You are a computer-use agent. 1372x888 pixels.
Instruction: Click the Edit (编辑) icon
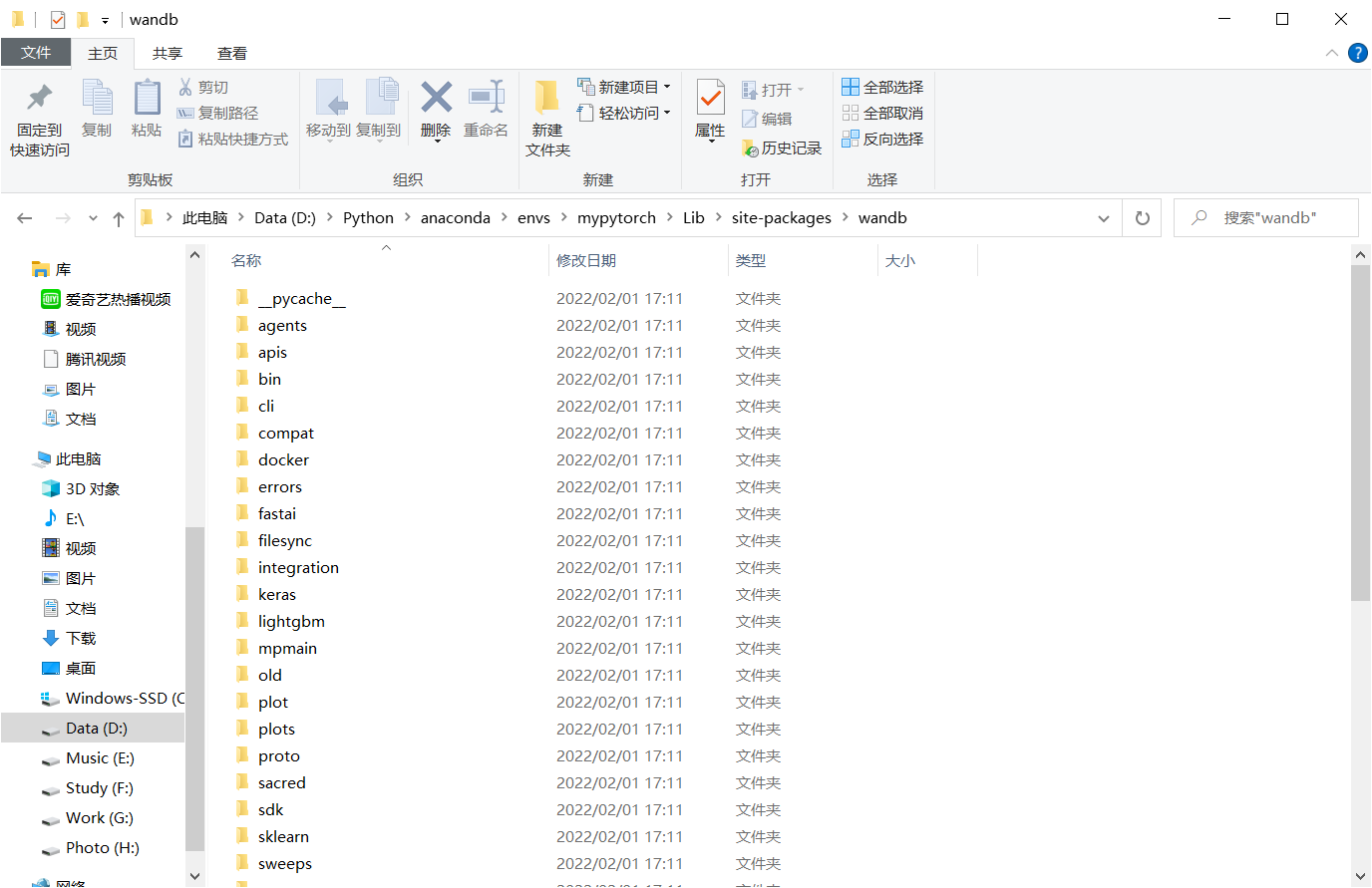[x=750, y=120]
